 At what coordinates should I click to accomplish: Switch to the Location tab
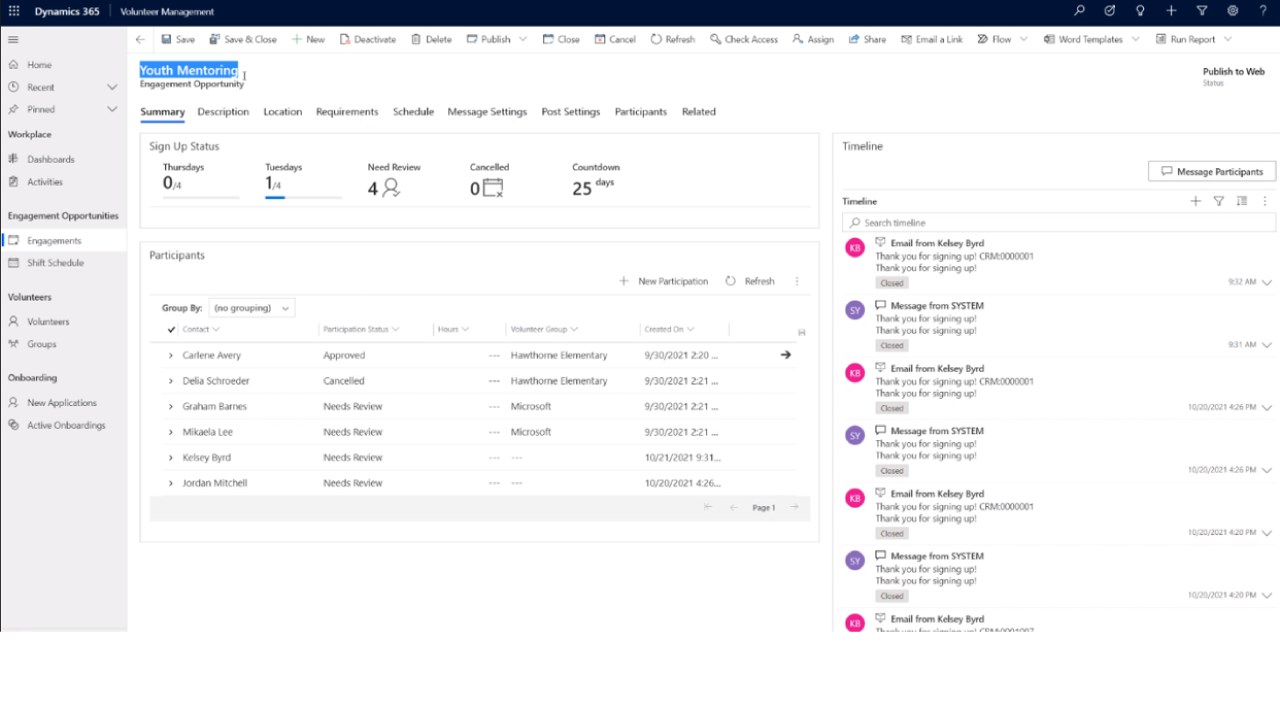pyautogui.click(x=282, y=112)
